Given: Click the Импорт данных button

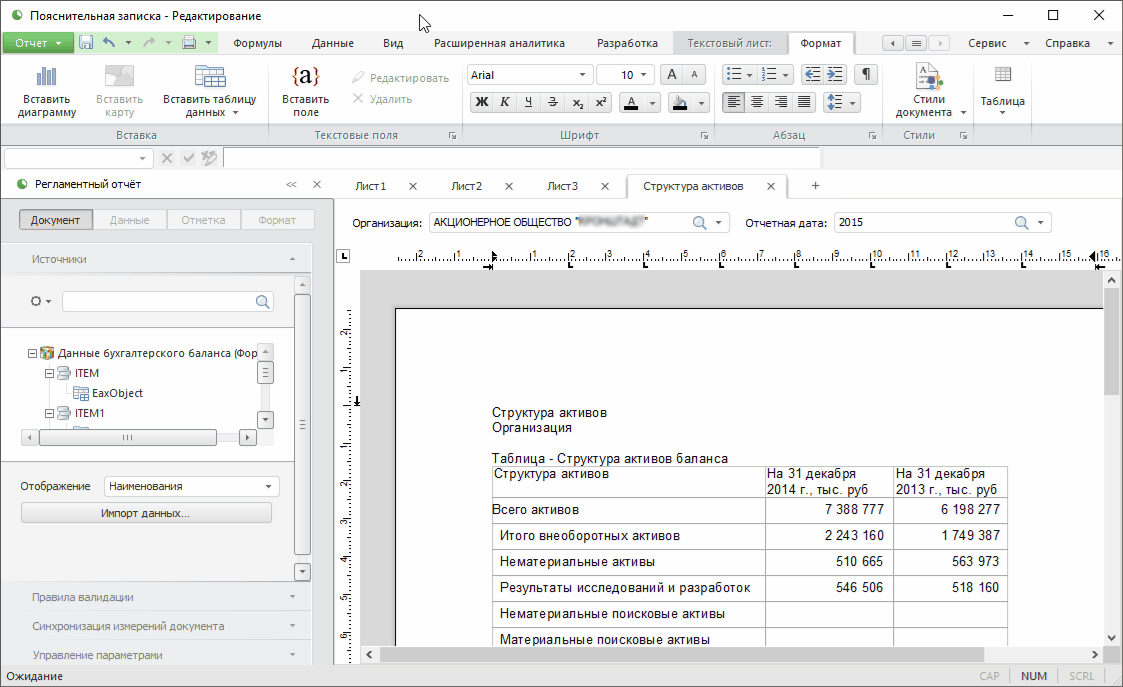Looking at the screenshot, I should coord(146,513).
